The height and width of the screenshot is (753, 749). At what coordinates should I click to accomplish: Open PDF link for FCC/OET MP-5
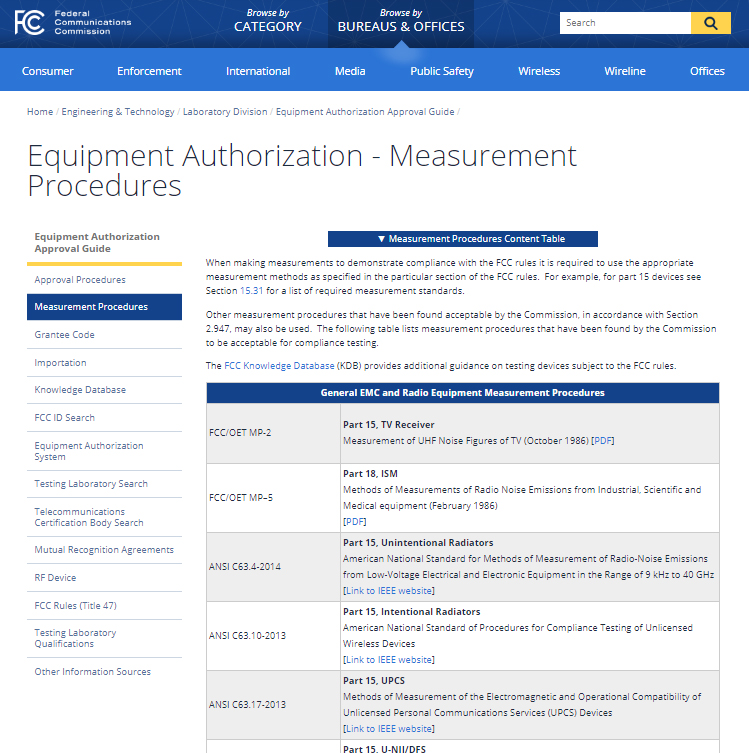tap(355, 522)
